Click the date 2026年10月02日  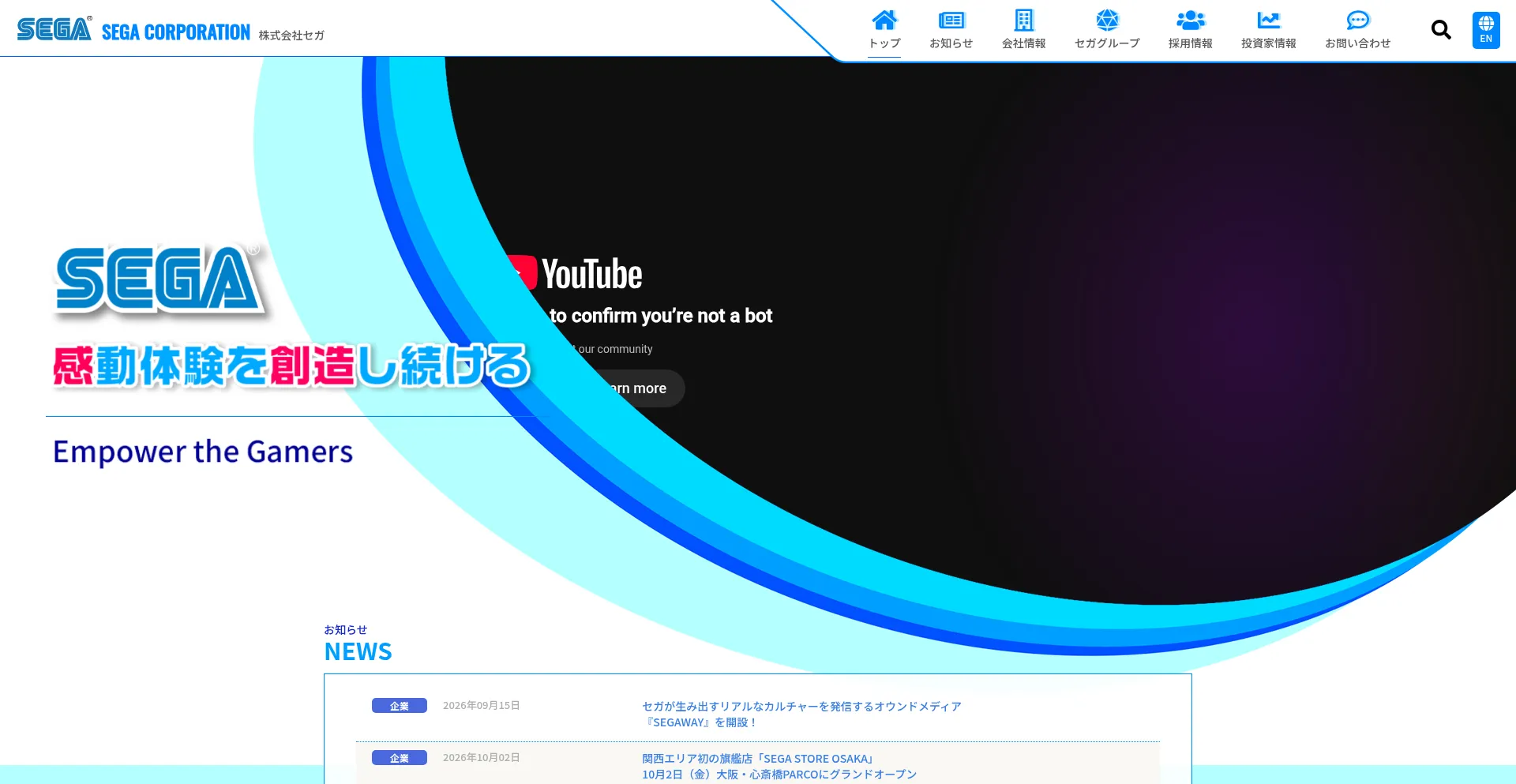[x=481, y=758]
